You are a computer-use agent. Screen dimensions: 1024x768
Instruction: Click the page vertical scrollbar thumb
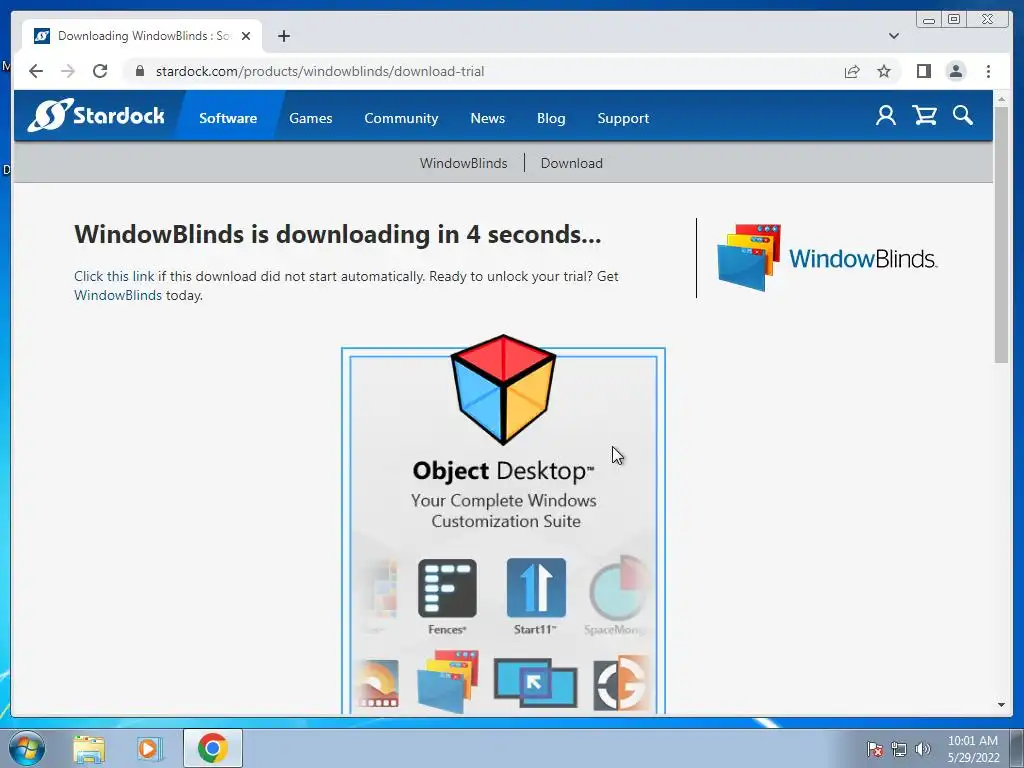click(1001, 235)
